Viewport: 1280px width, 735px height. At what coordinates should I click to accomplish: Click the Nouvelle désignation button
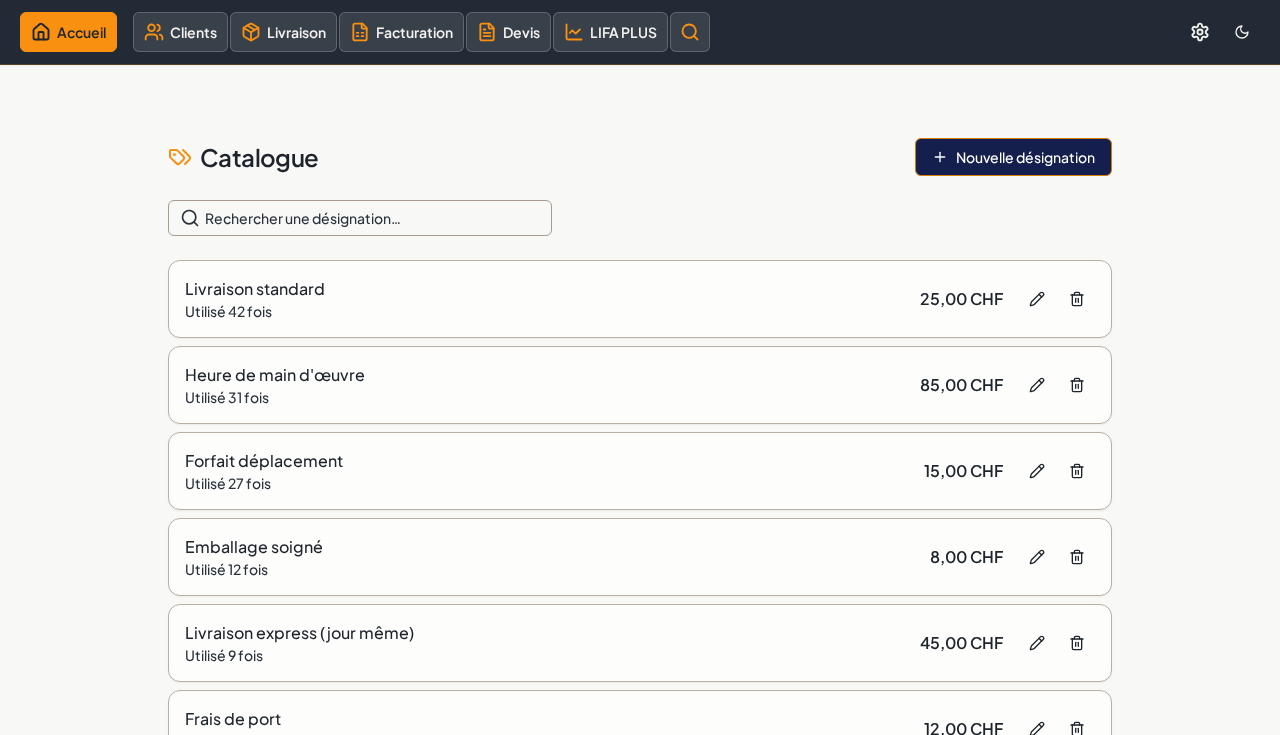click(1013, 157)
